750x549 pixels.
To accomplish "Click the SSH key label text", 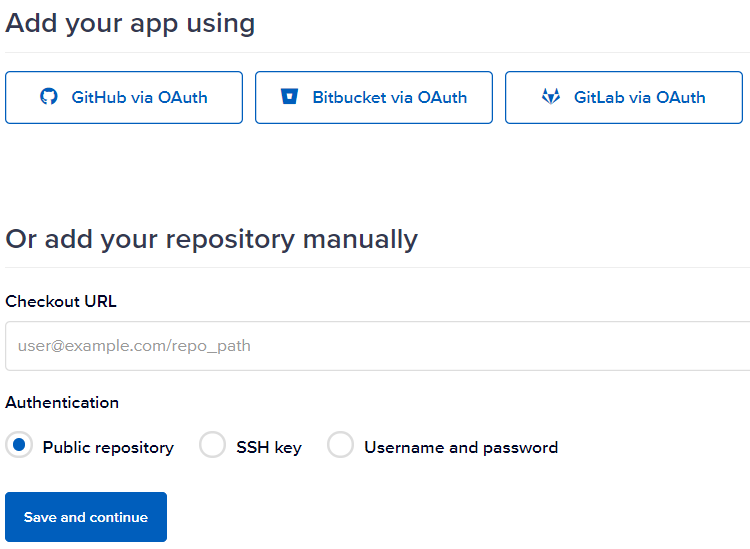I will (x=269, y=448).
